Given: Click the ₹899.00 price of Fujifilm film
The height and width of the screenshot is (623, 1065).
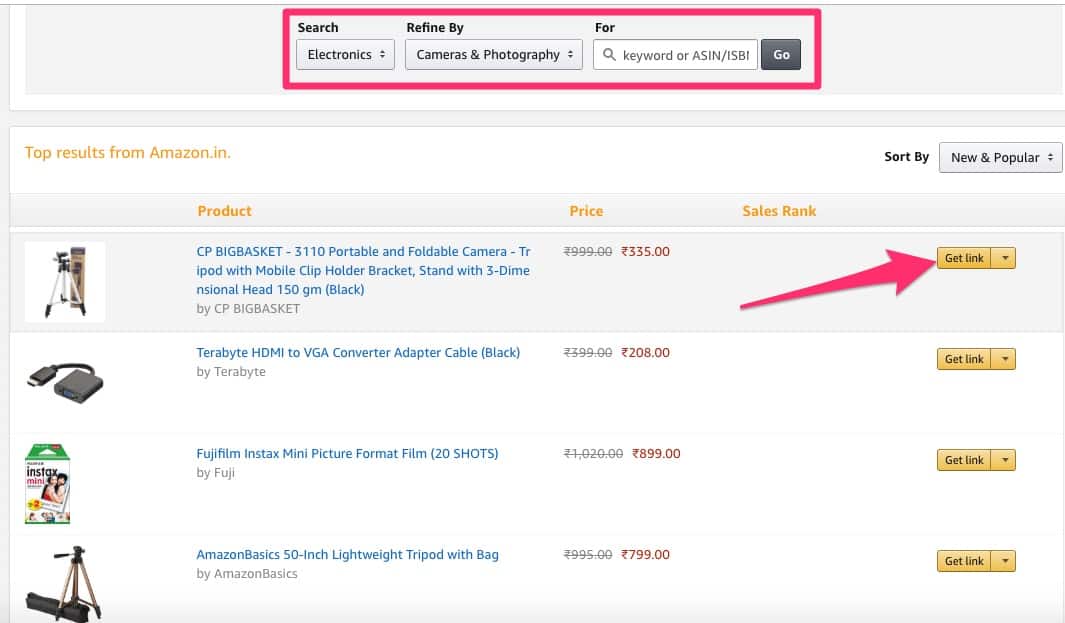Looking at the screenshot, I should pyautogui.click(x=656, y=454).
